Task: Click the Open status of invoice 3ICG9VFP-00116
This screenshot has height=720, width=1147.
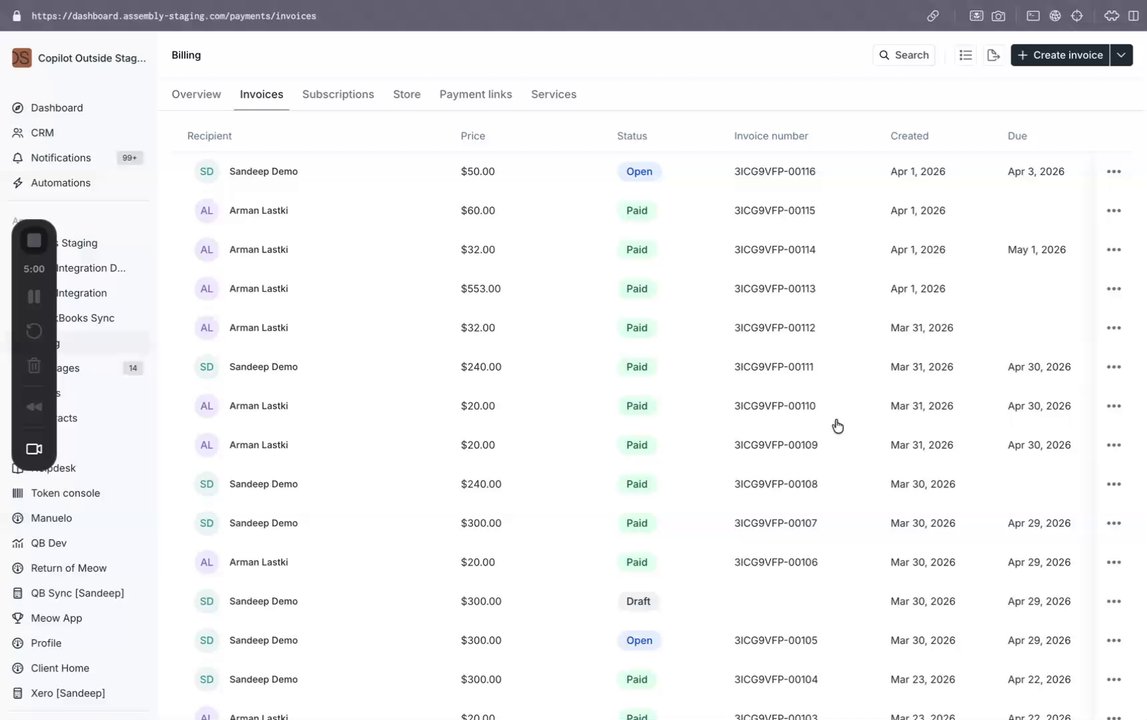Action: (x=639, y=171)
